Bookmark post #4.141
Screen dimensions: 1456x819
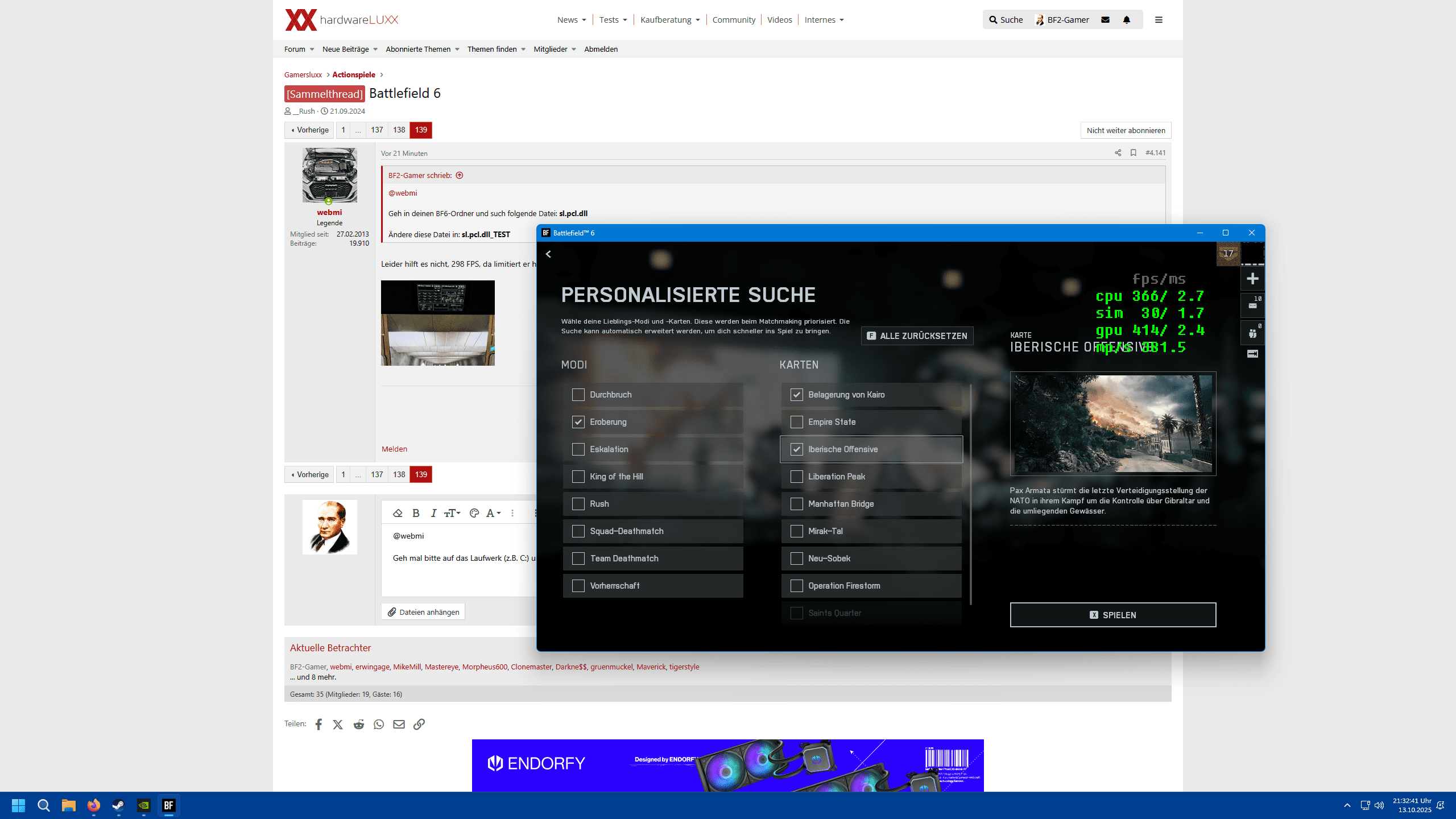click(1133, 153)
